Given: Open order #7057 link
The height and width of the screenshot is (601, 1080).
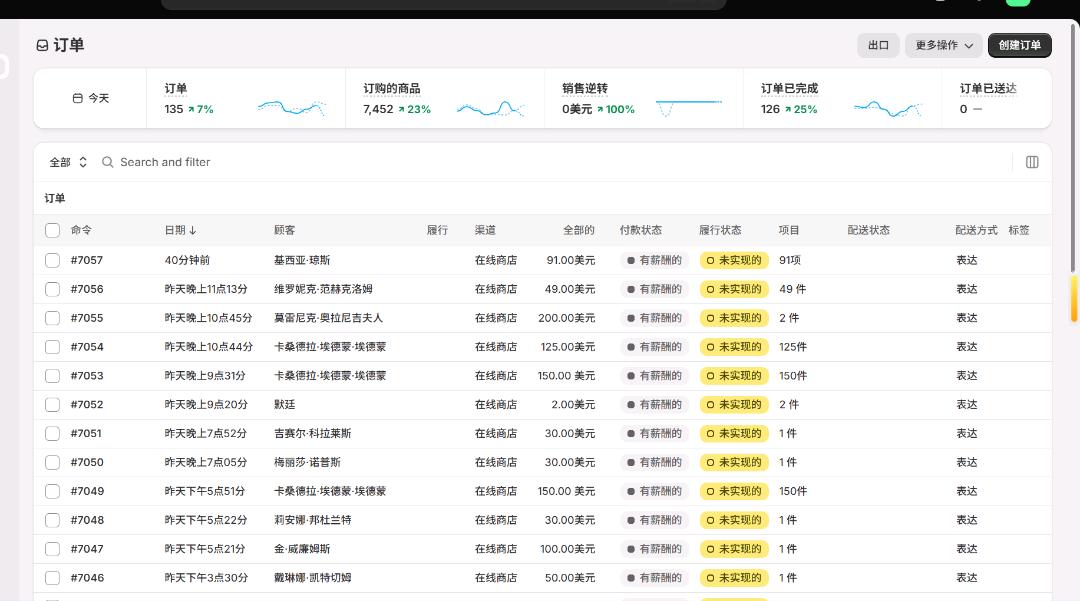Looking at the screenshot, I should click(x=87, y=260).
